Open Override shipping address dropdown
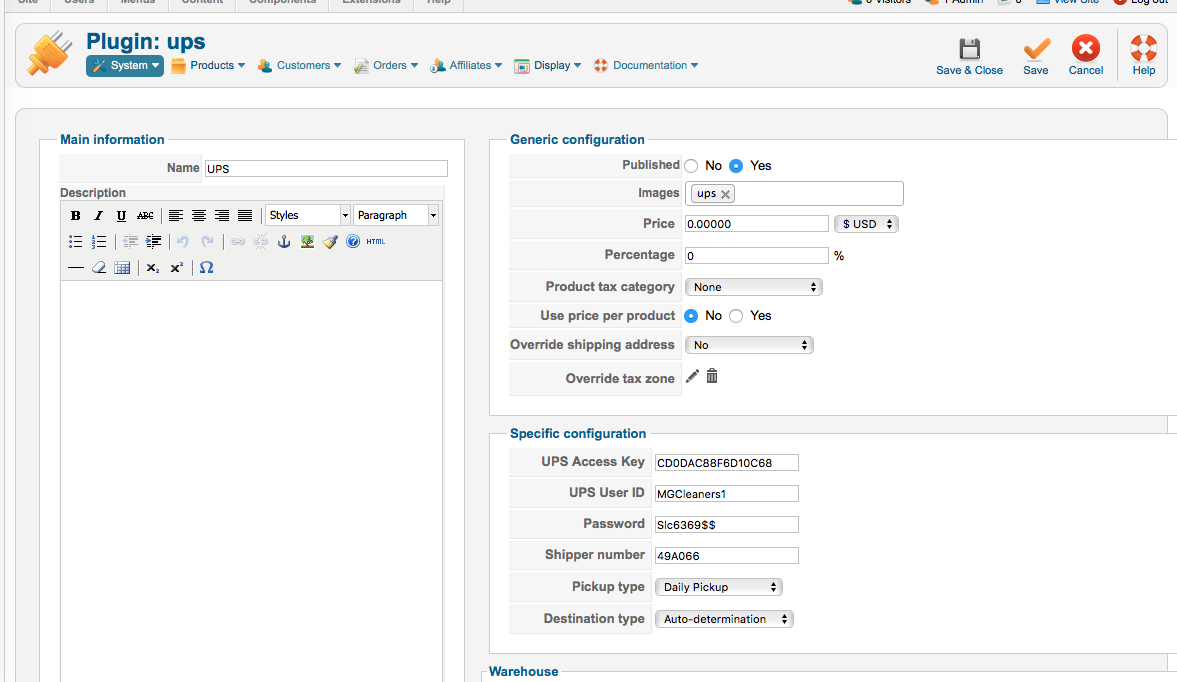Image resolution: width=1177 pixels, height=682 pixels. coord(749,345)
